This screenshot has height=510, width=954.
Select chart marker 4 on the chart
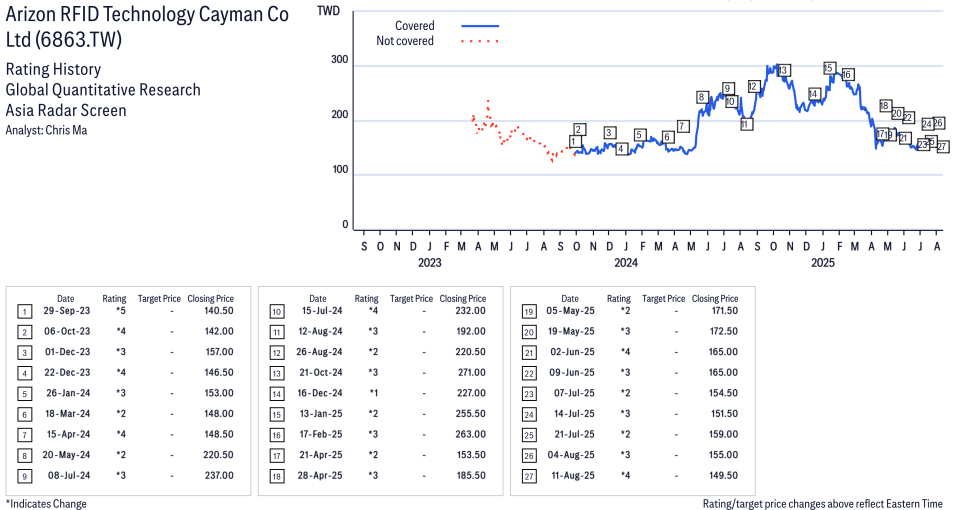click(x=621, y=148)
